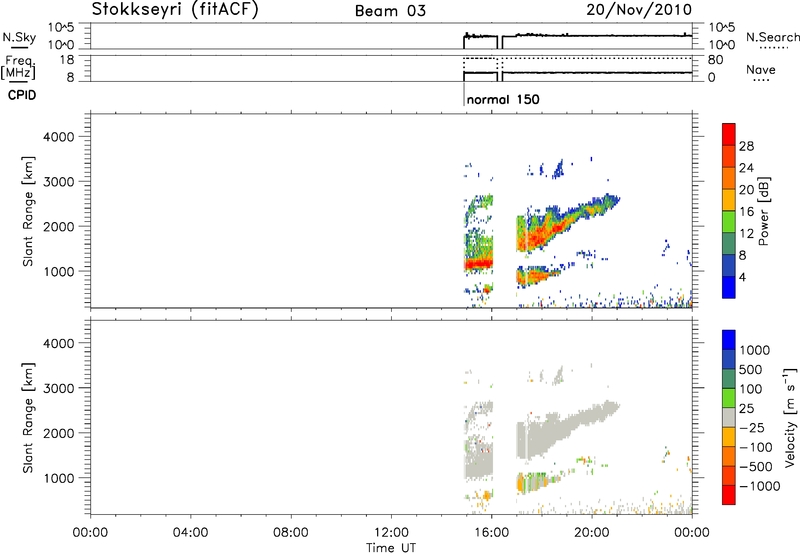
Task: Click the Stokkseyri (fitACF) plot title
Action: 175,10
